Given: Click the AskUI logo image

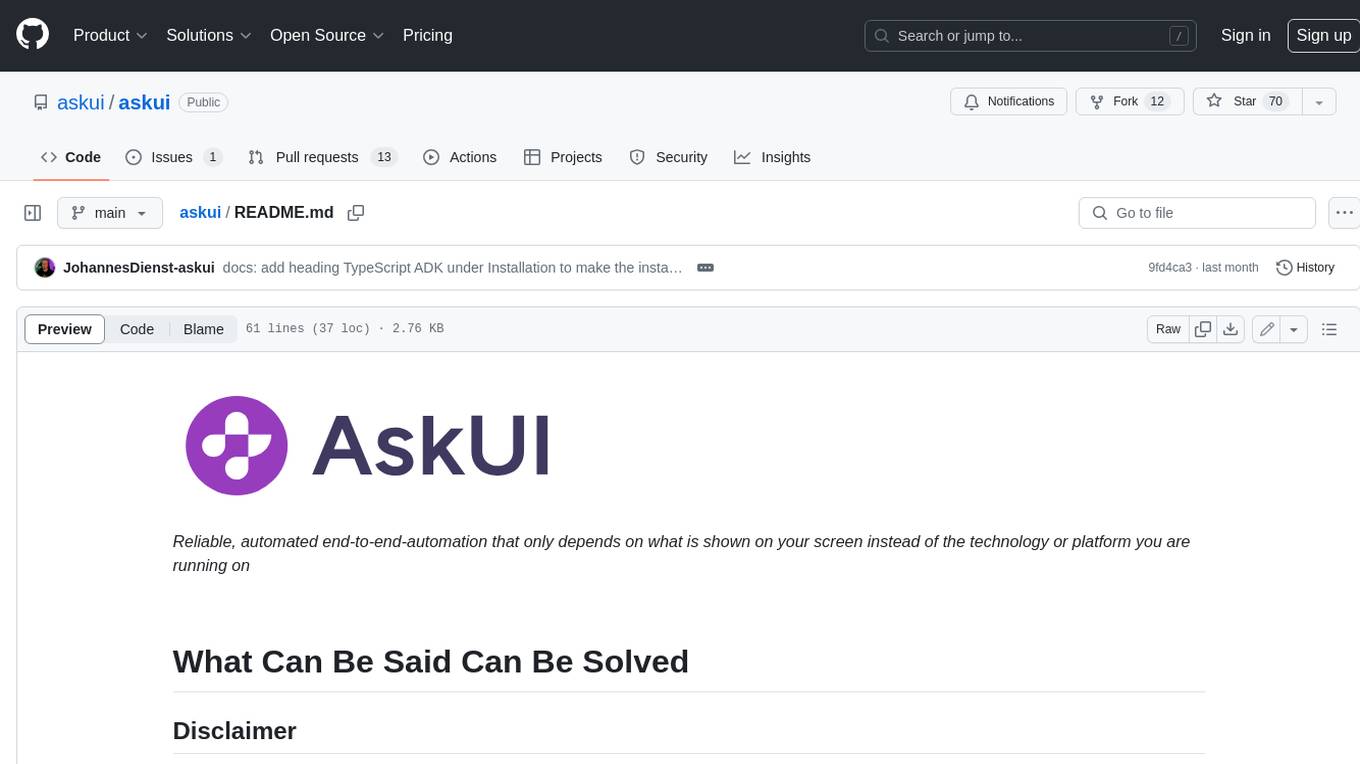Looking at the screenshot, I should click(368, 445).
